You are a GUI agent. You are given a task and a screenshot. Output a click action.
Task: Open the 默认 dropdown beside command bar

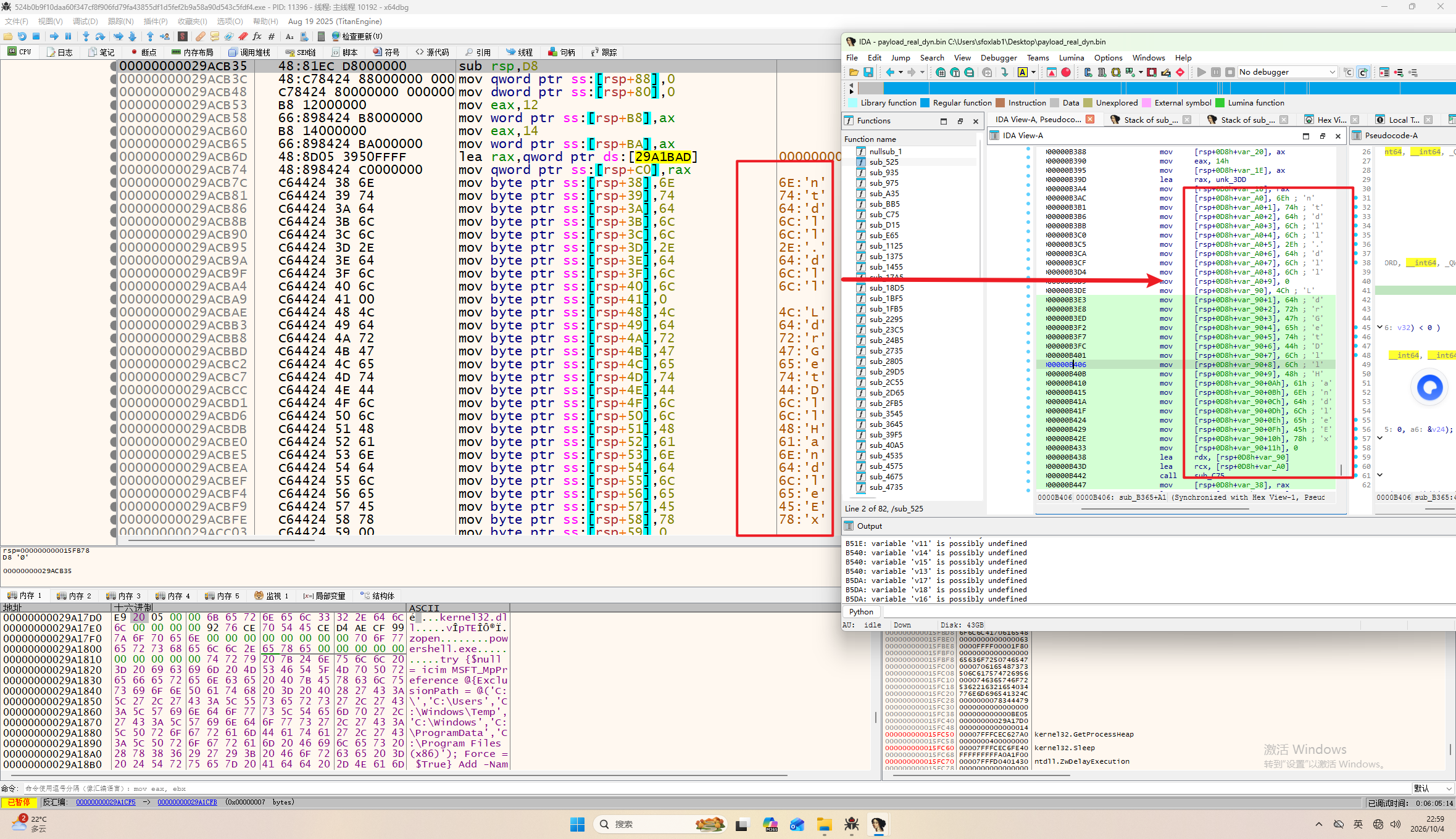point(1433,788)
